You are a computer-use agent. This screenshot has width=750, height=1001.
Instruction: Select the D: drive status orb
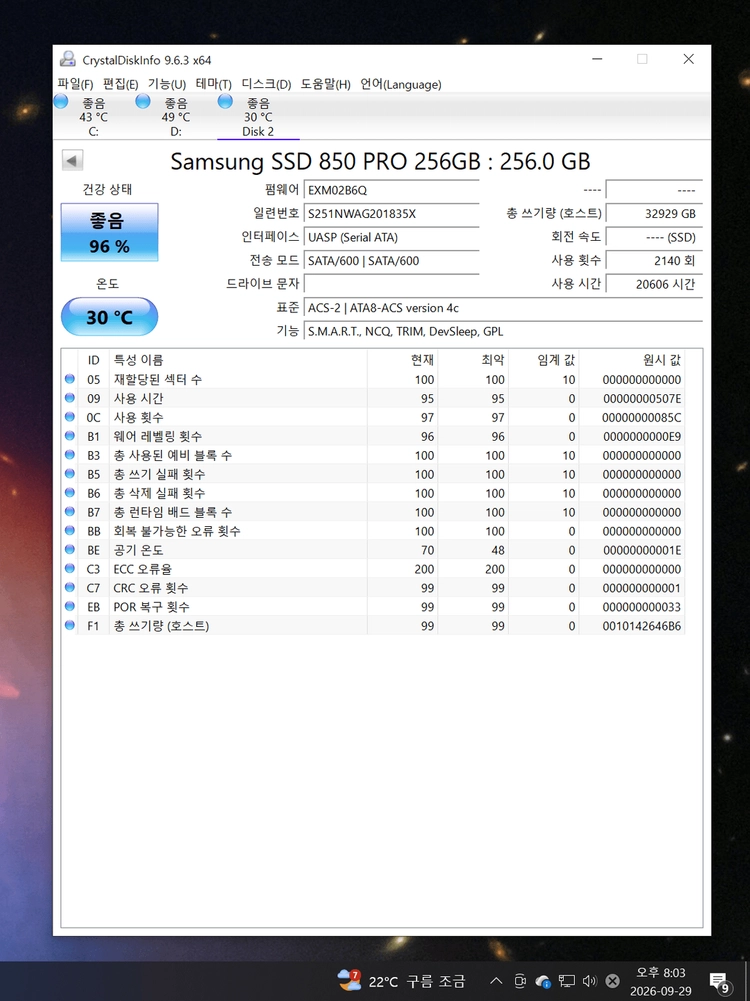(x=143, y=101)
